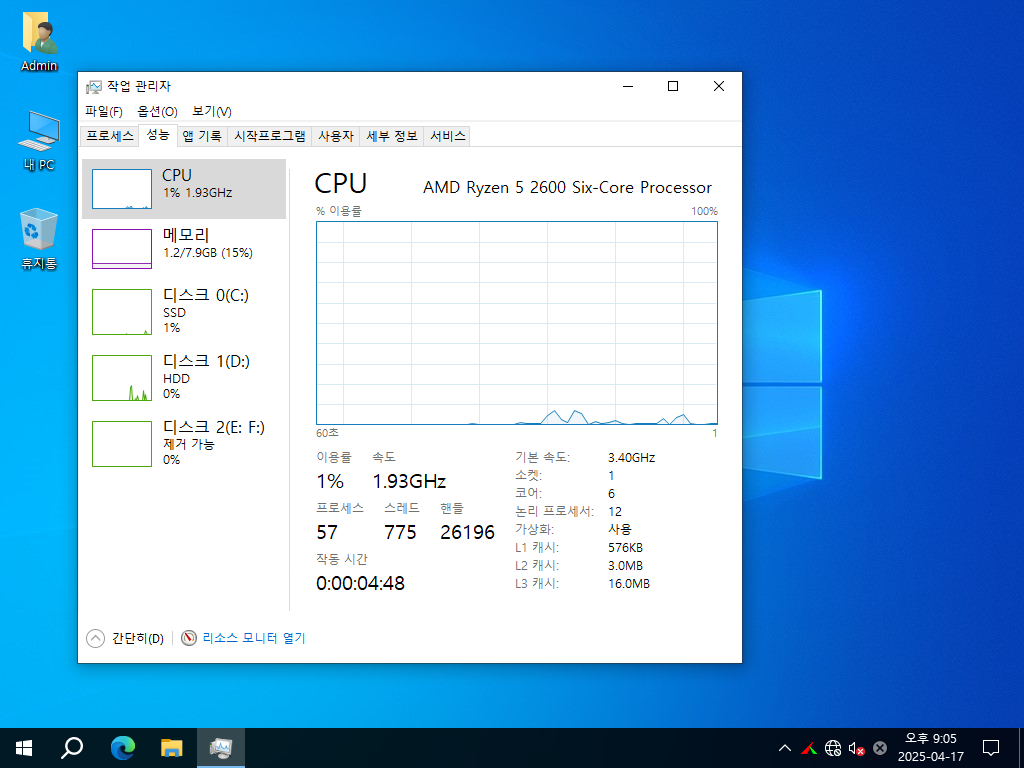Click the 논리 프로세서 value 12
This screenshot has width=1024, height=768.
[x=615, y=511]
